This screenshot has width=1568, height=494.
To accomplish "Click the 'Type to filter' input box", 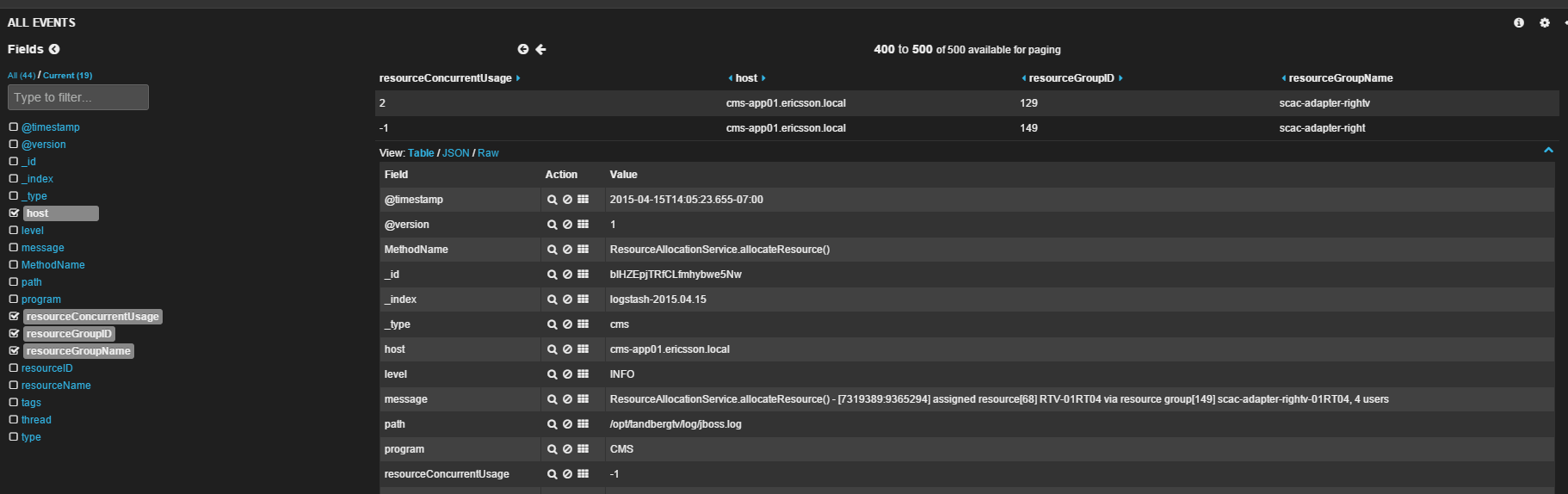I will (x=78, y=97).
